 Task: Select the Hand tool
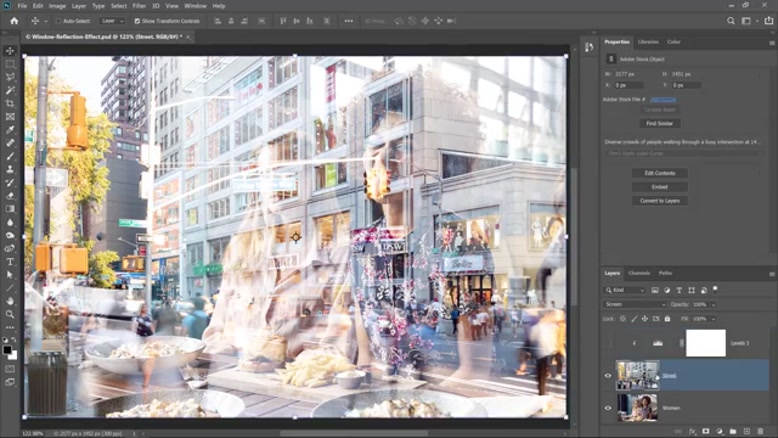[x=10, y=300]
